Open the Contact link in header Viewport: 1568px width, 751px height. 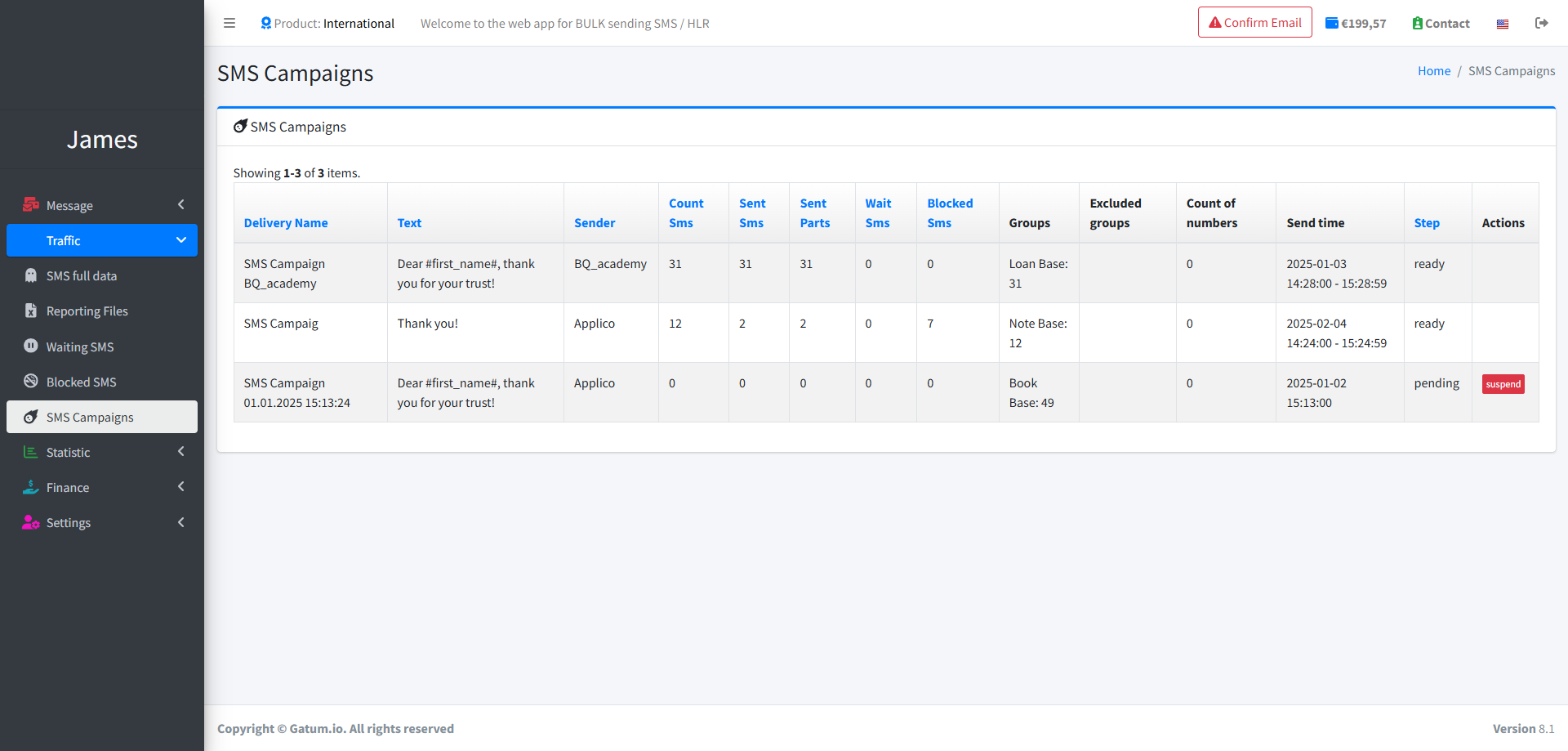click(x=1441, y=23)
